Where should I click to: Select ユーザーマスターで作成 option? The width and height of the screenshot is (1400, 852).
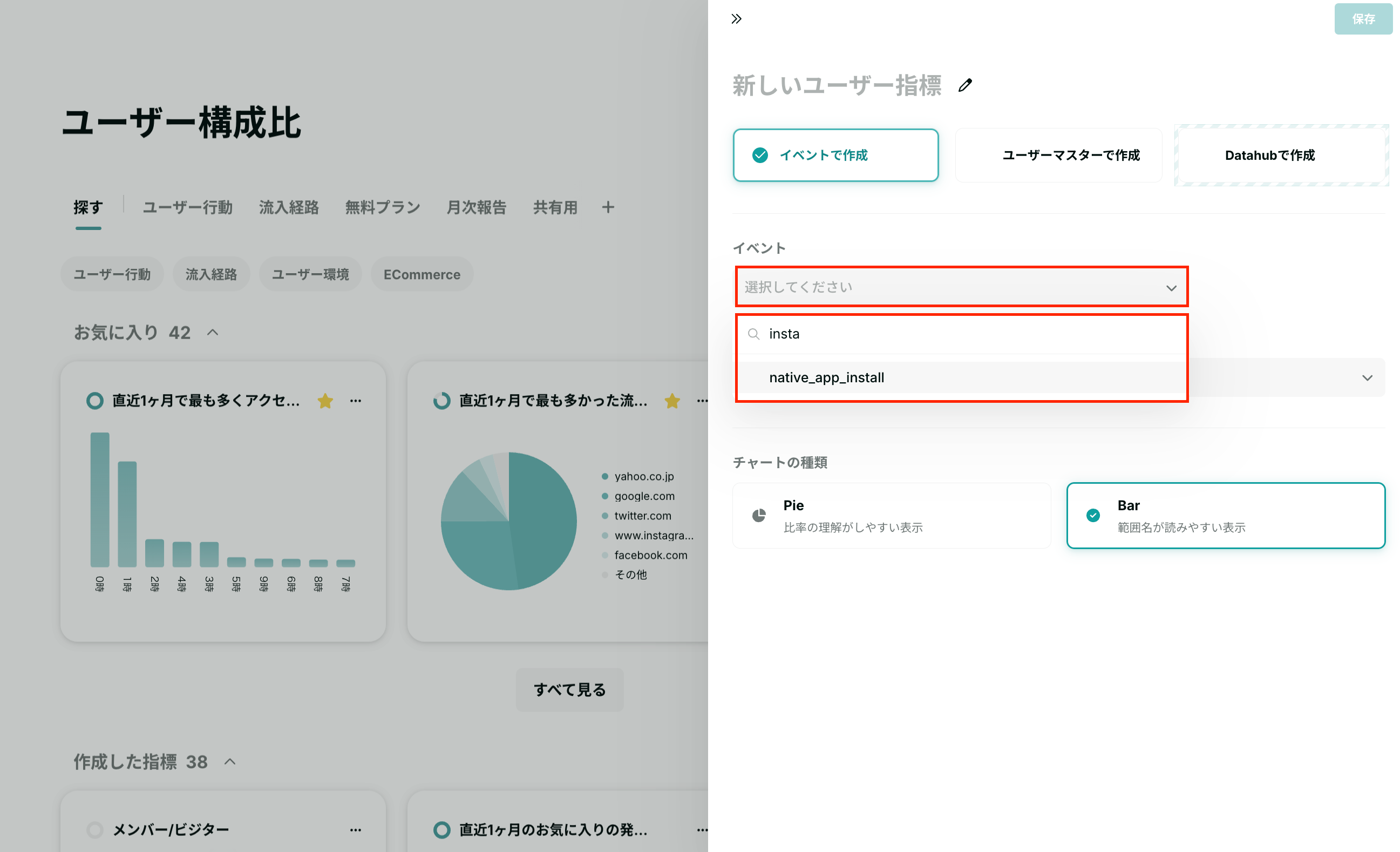[x=1058, y=155]
